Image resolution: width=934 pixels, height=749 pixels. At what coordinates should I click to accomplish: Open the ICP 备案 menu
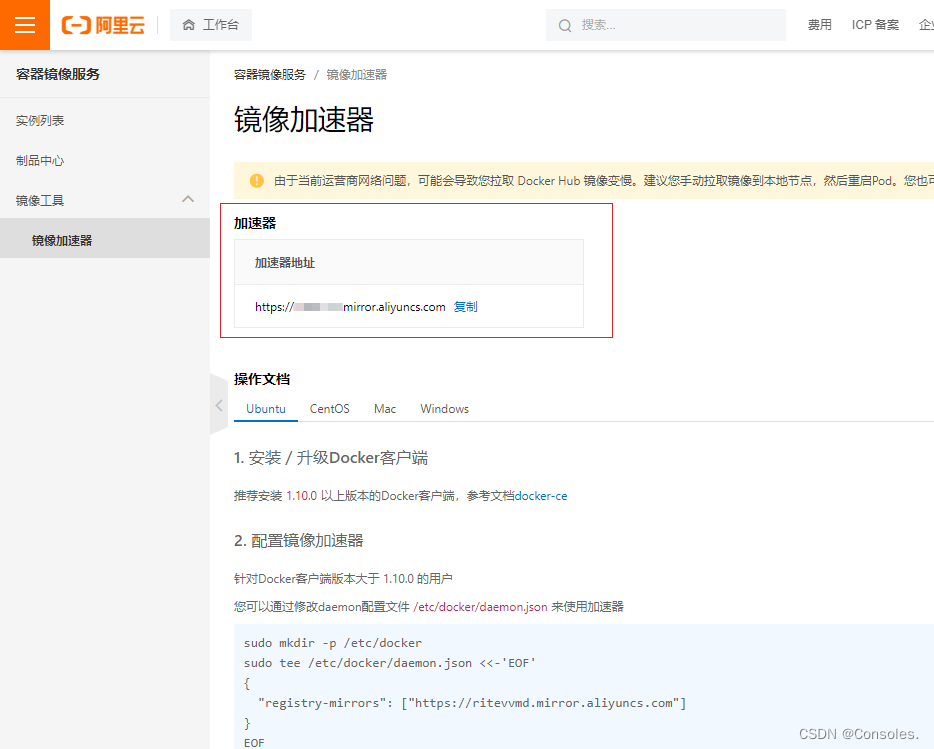(874, 25)
